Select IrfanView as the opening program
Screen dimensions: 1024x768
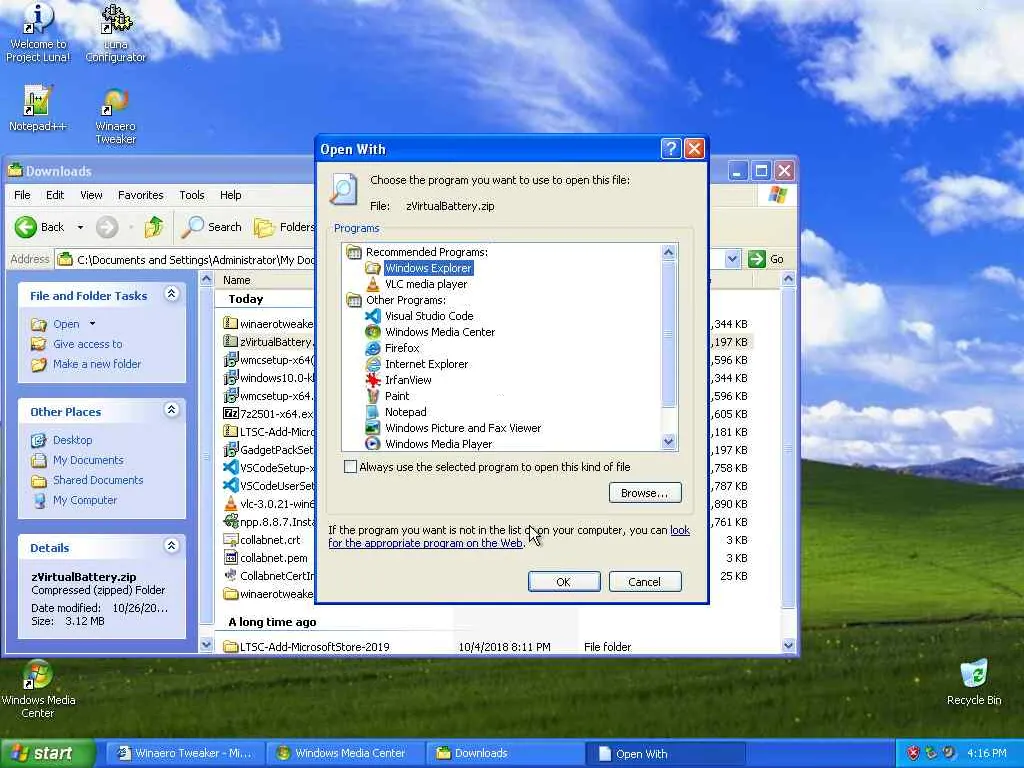coord(408,380)
